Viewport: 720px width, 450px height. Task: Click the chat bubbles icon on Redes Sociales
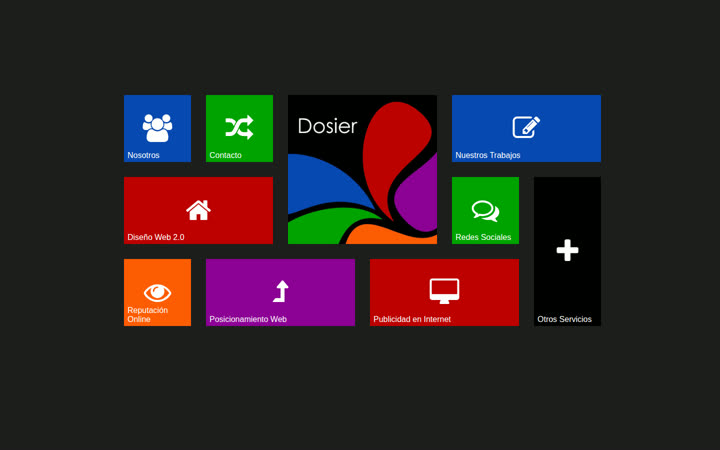(x=485, y=211)
